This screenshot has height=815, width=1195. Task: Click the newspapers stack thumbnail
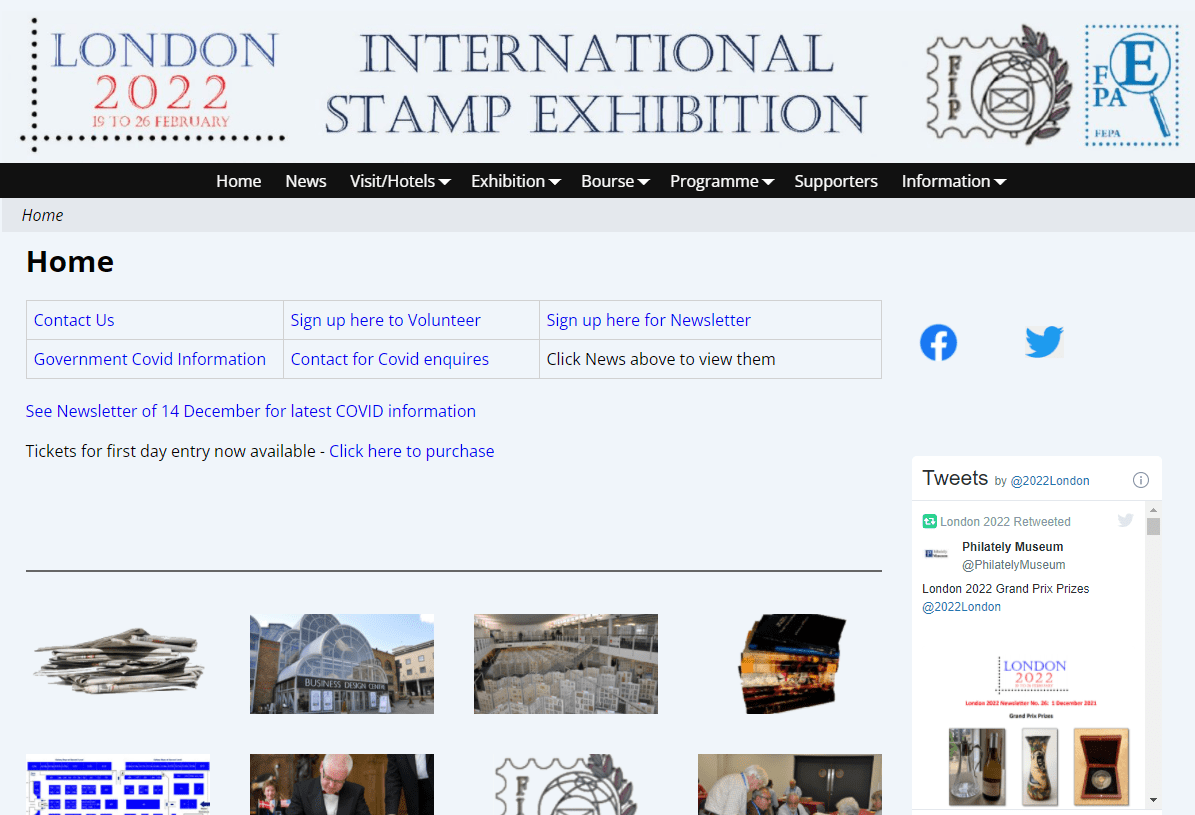coord(118,661)
